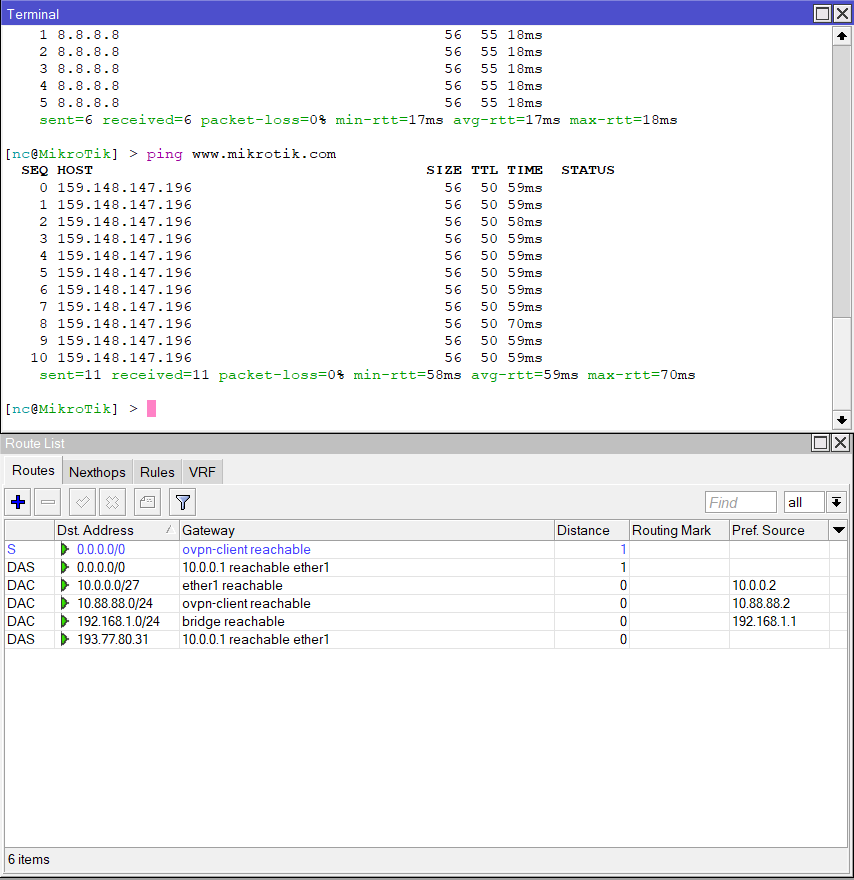Click the Remove route minus icon

click(x=48, y=502)
